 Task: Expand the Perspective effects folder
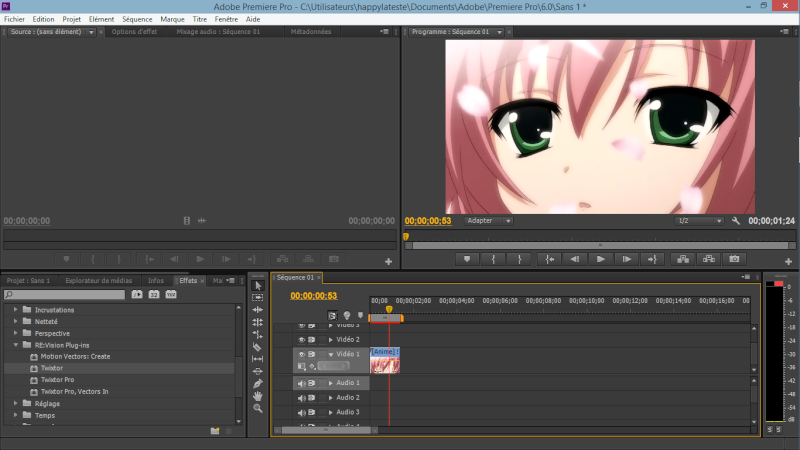click(15, 333)
